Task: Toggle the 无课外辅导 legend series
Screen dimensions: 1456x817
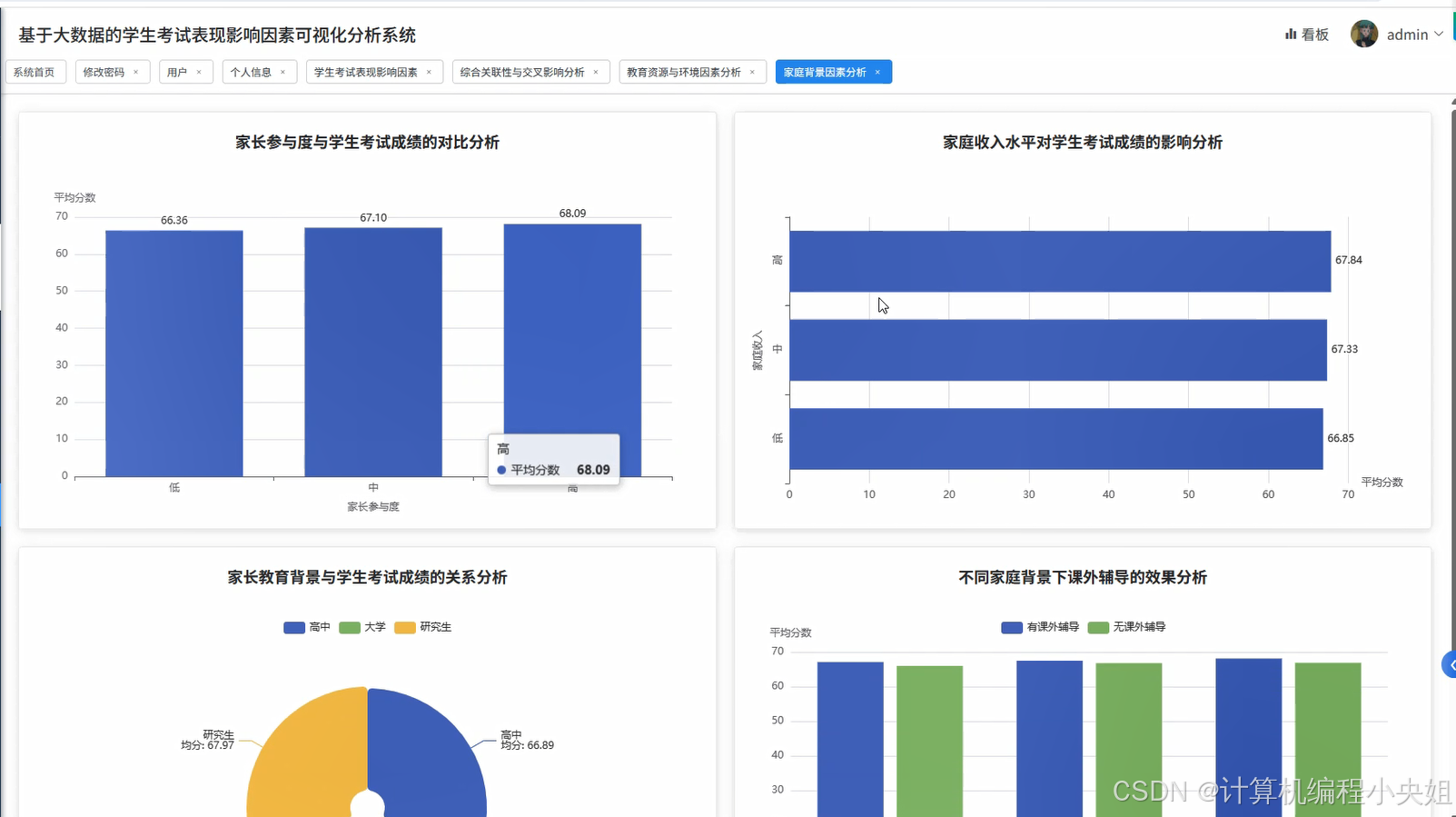Action: coord(1126,627)
